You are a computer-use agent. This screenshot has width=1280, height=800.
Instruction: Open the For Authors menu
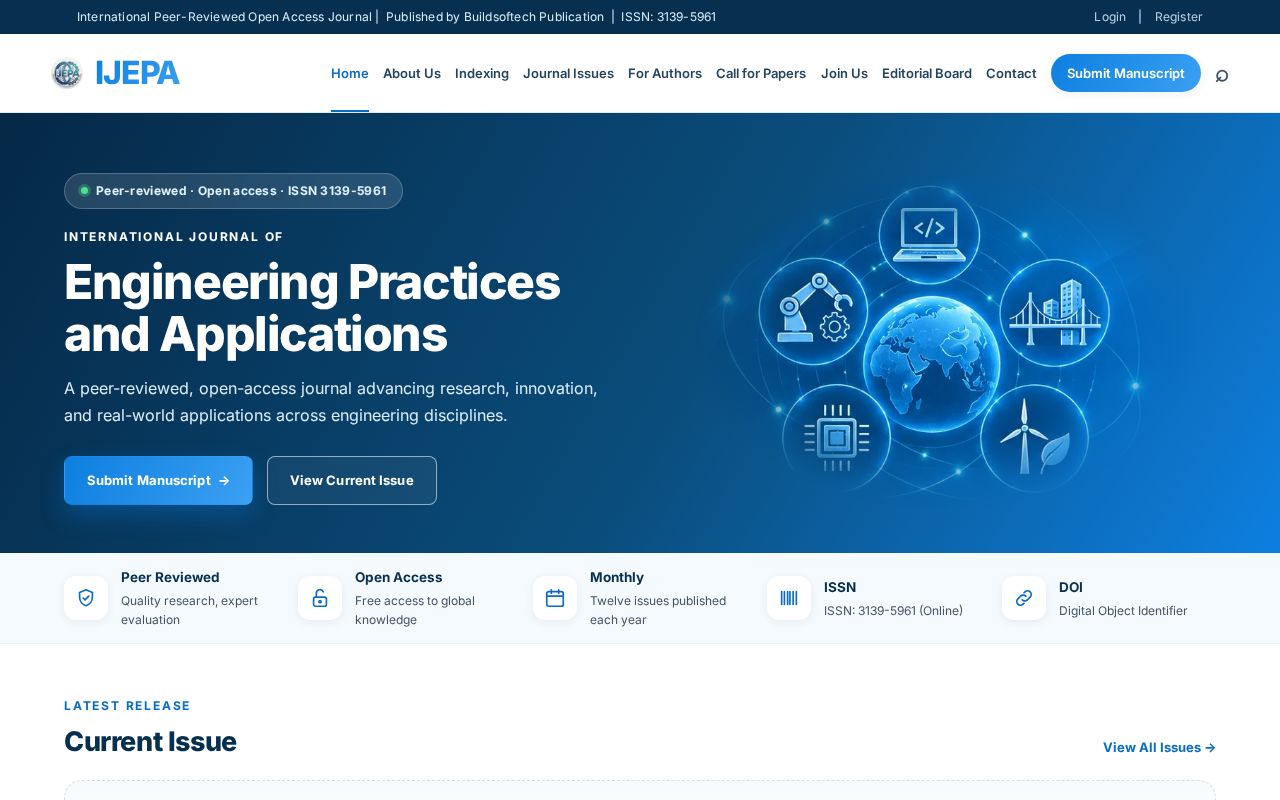click(665, 73)
